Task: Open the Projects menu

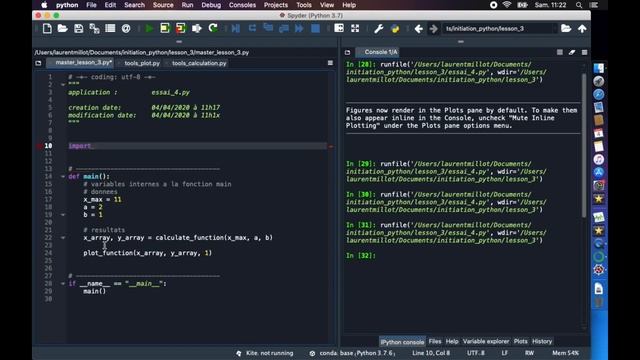Action: pyautogui.click(x=276, y=5)
